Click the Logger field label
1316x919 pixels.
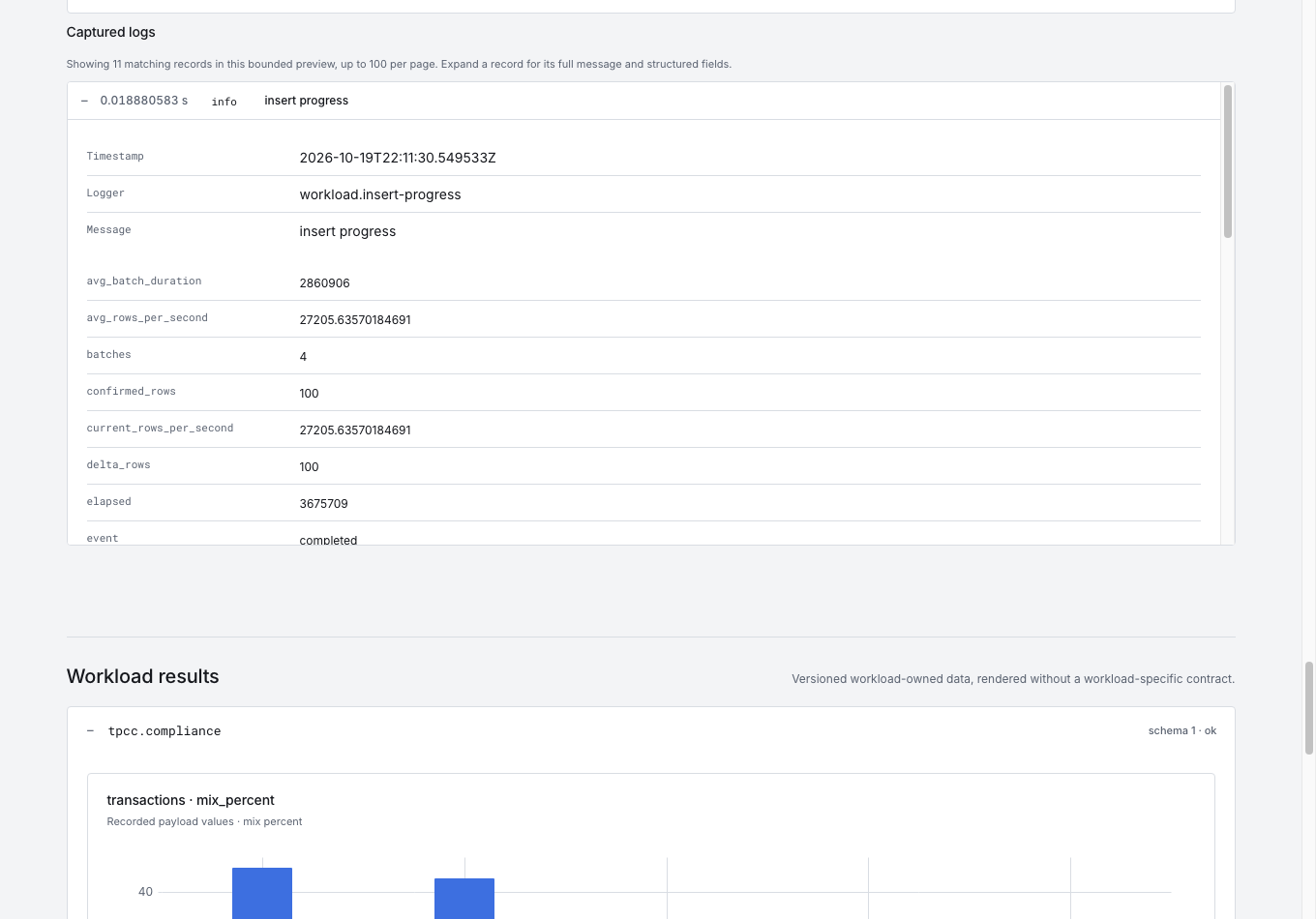[x=105, y=193]
